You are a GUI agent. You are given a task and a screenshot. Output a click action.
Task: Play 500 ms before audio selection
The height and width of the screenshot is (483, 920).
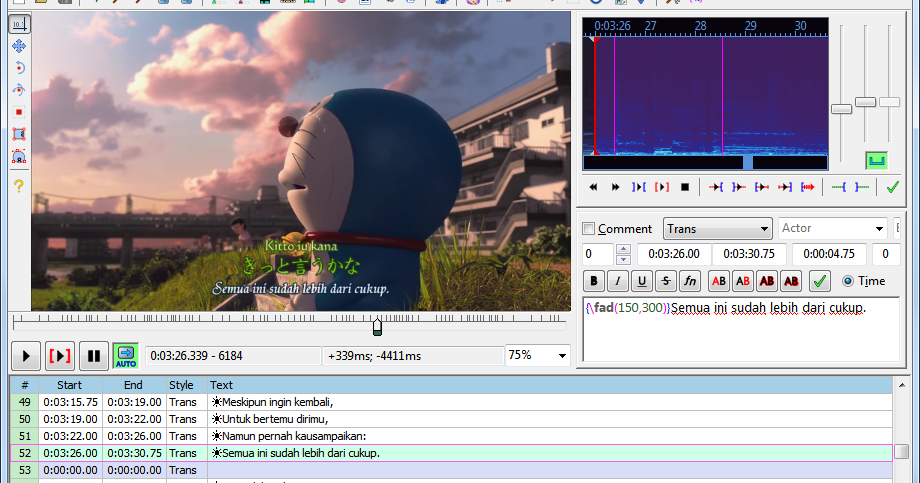pos(716,187)
